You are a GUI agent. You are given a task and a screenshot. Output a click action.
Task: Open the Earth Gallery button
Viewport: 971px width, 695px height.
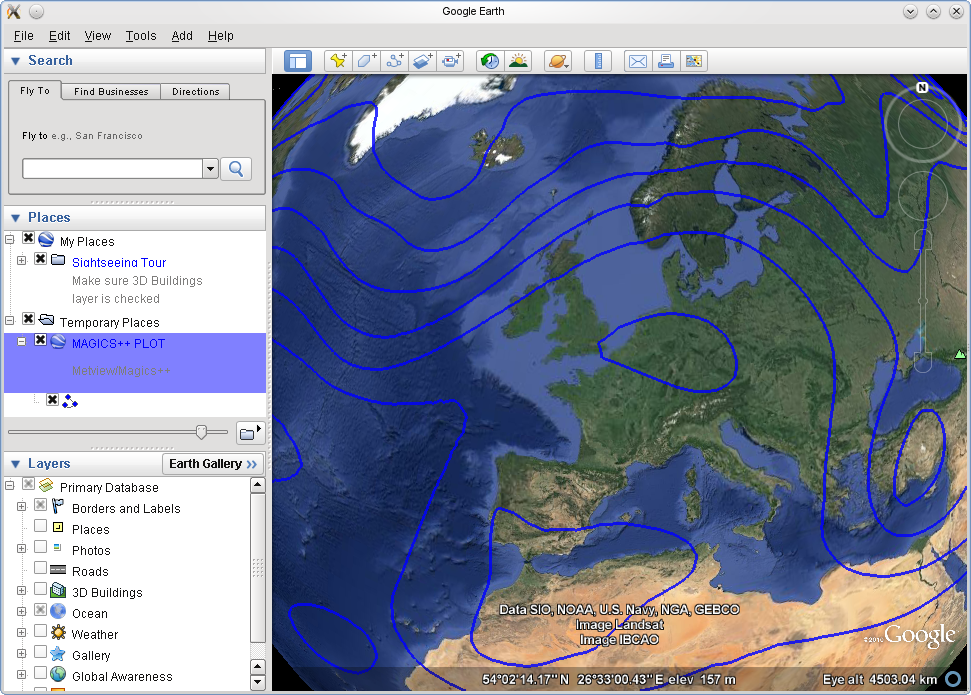click(213, 464)
